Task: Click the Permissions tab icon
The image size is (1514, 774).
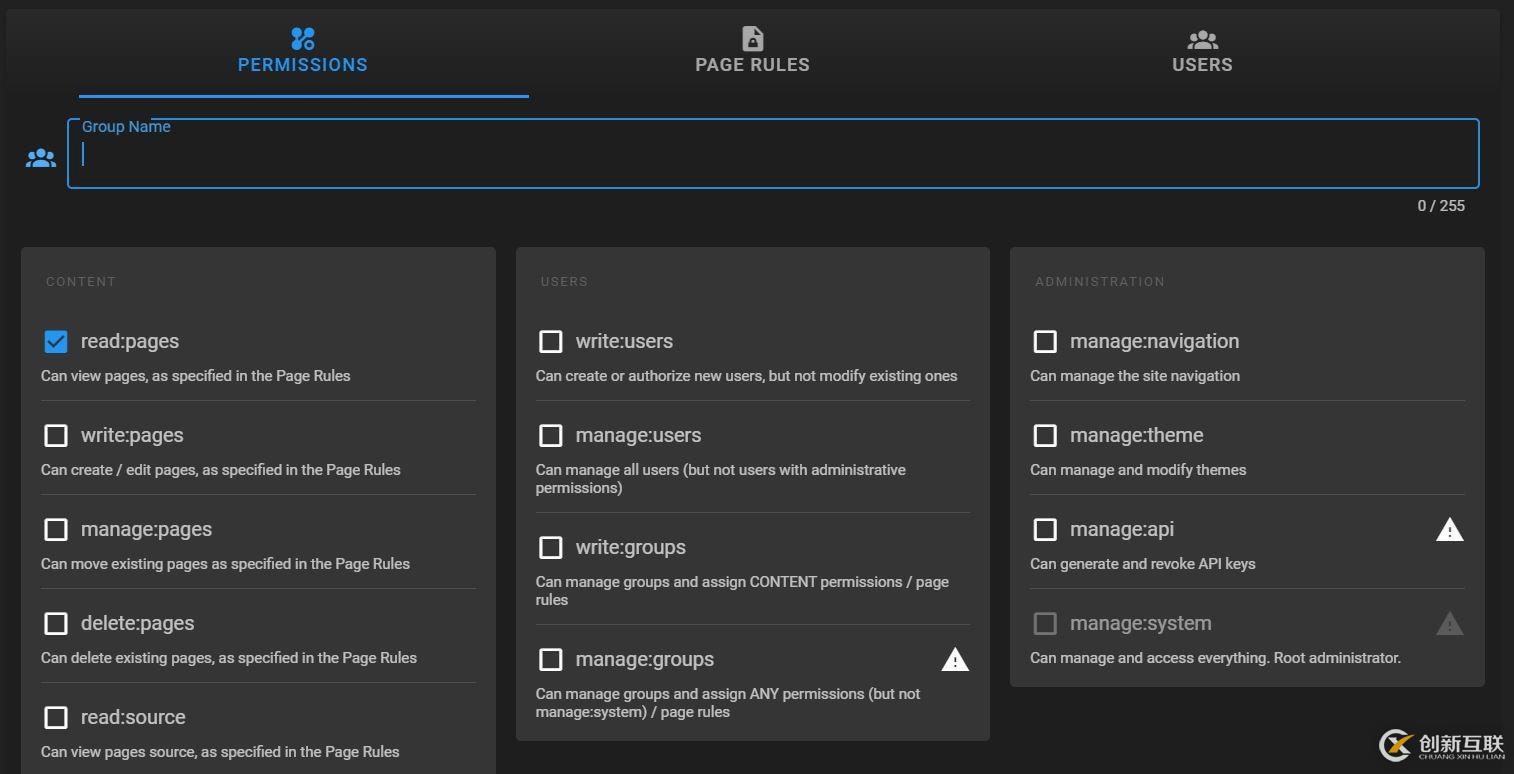Action: pyautogui.click(x=303, y=39)
